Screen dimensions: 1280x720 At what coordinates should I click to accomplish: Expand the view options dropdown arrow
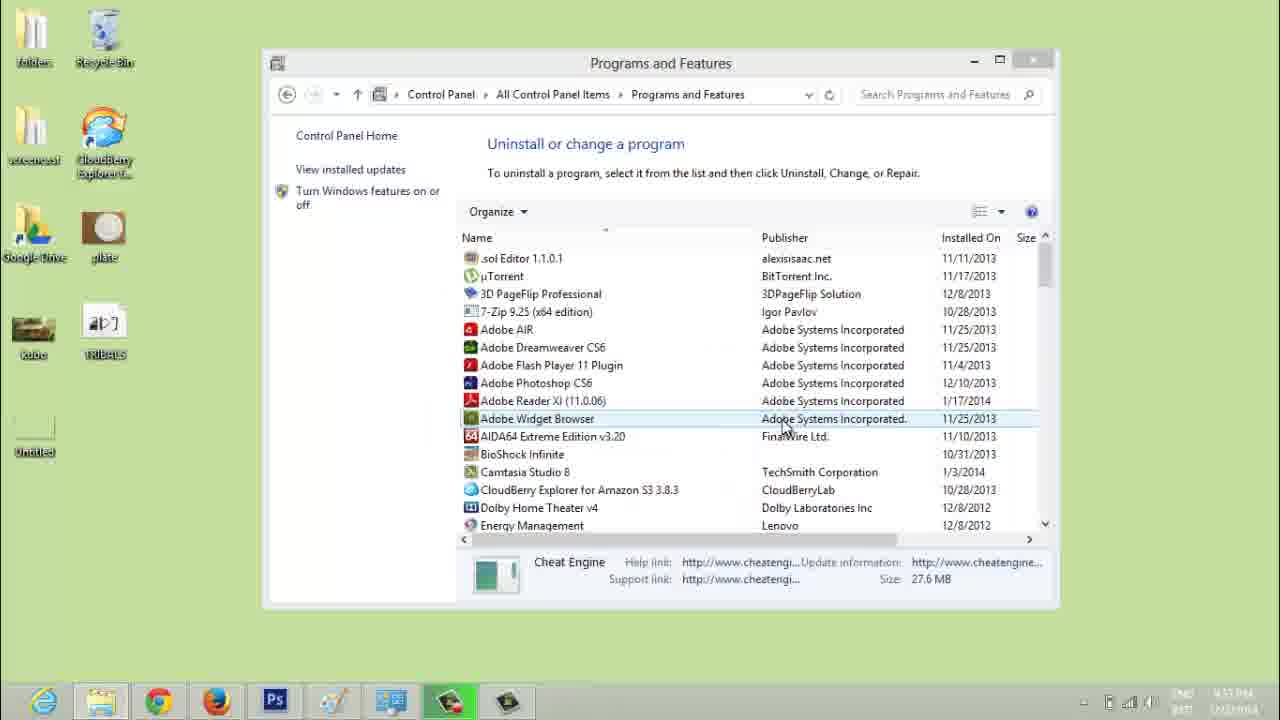click(1001, 212)
